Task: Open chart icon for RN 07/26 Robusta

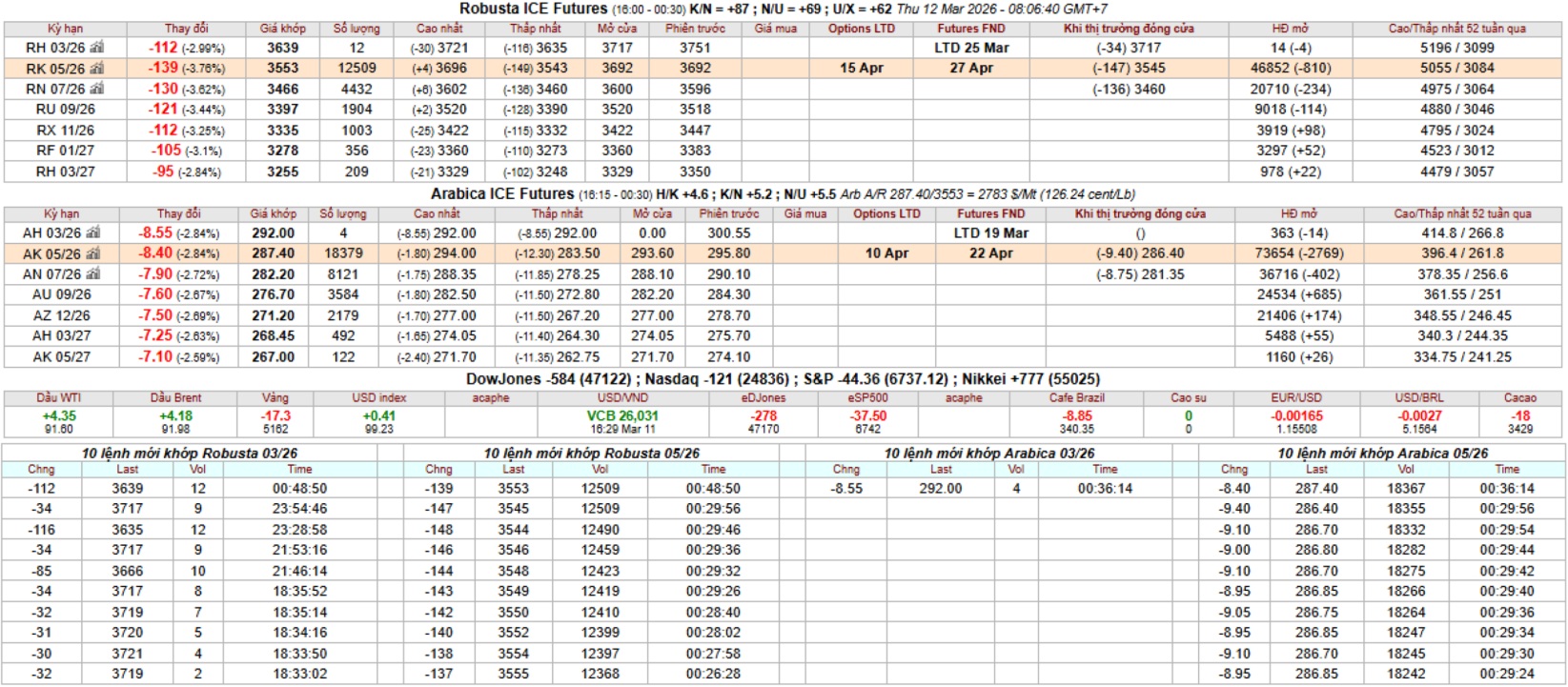Action: pos(96,89)
